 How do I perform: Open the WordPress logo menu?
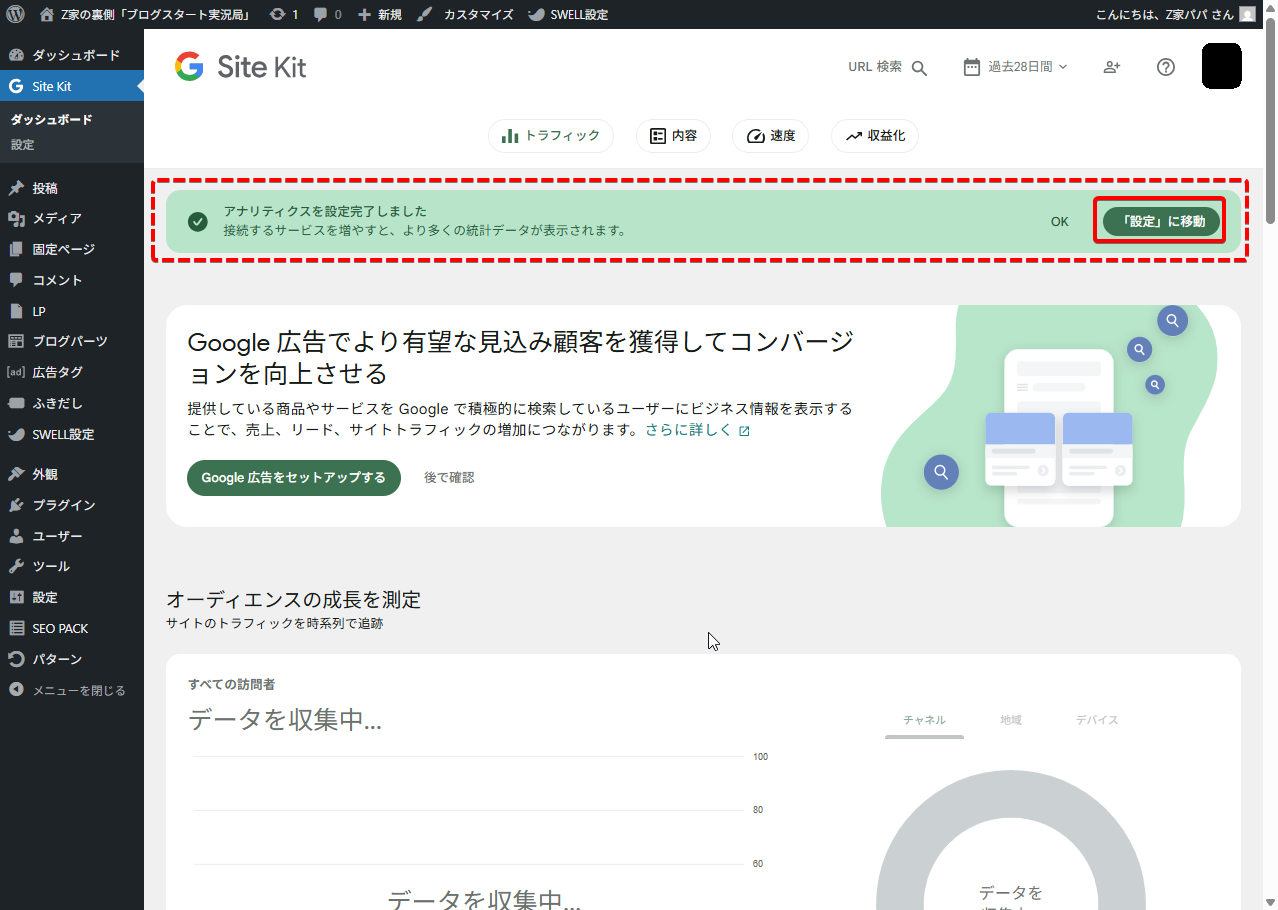click(15, 14)
